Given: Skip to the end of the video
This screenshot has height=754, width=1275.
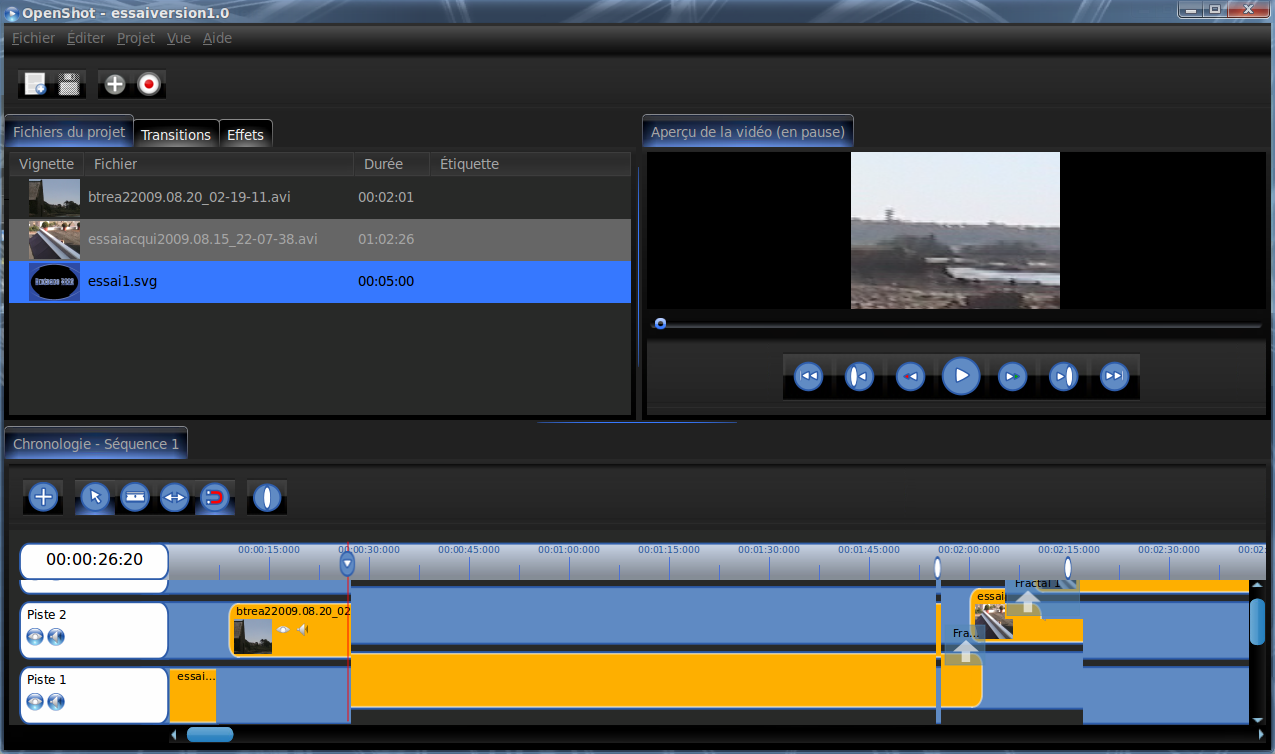Looking at the screenshot, I should tap(1113, 376).
